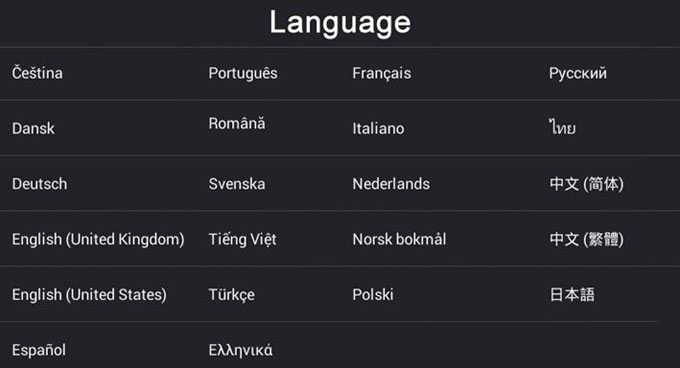Viewport: 680px width, 368px height.
Task: Select Português option
Action: (x=243, y=74)
